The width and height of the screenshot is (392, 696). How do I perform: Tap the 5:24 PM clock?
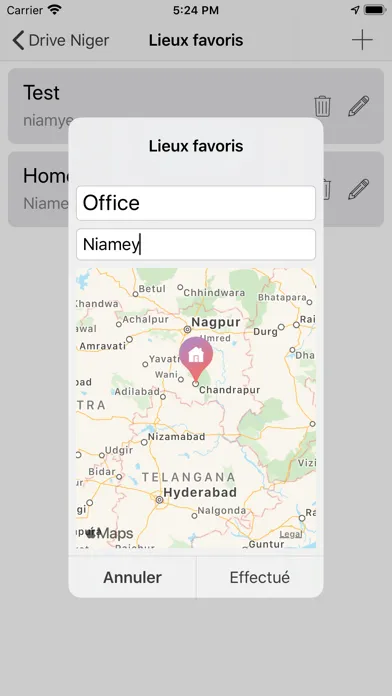click(196, 10)
